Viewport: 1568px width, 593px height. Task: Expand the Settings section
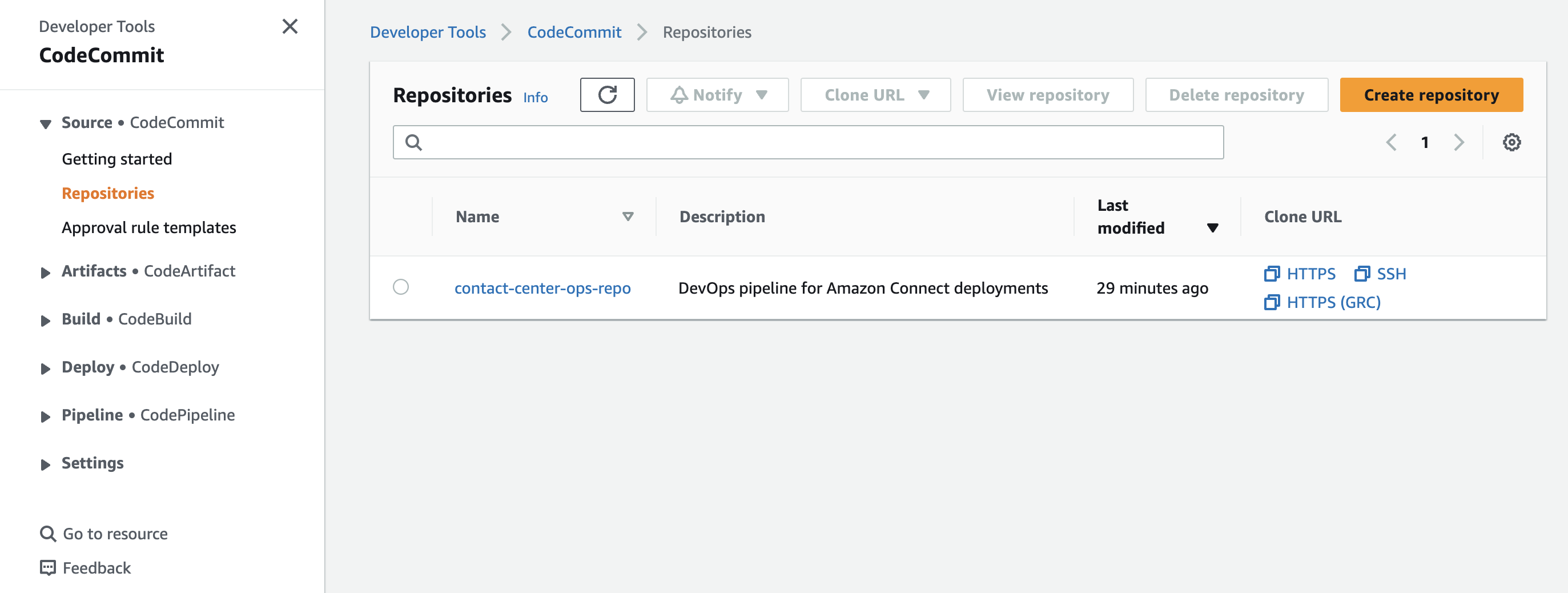[45, 464]
